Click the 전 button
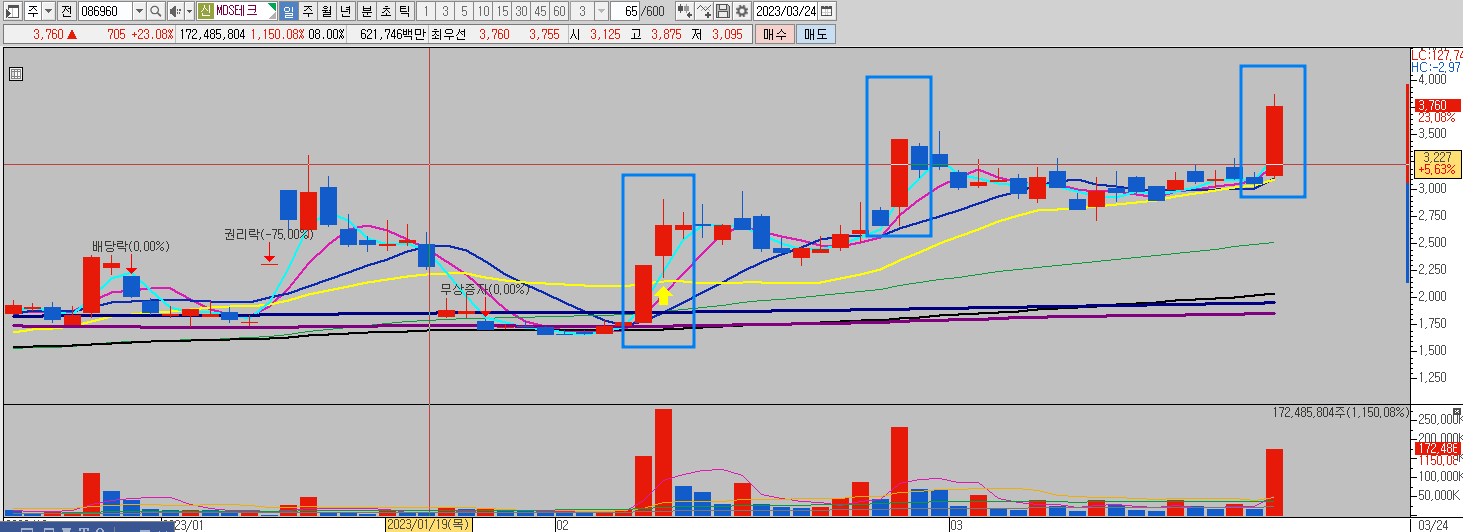1463x532 pixels. click(x=66, y=11)
